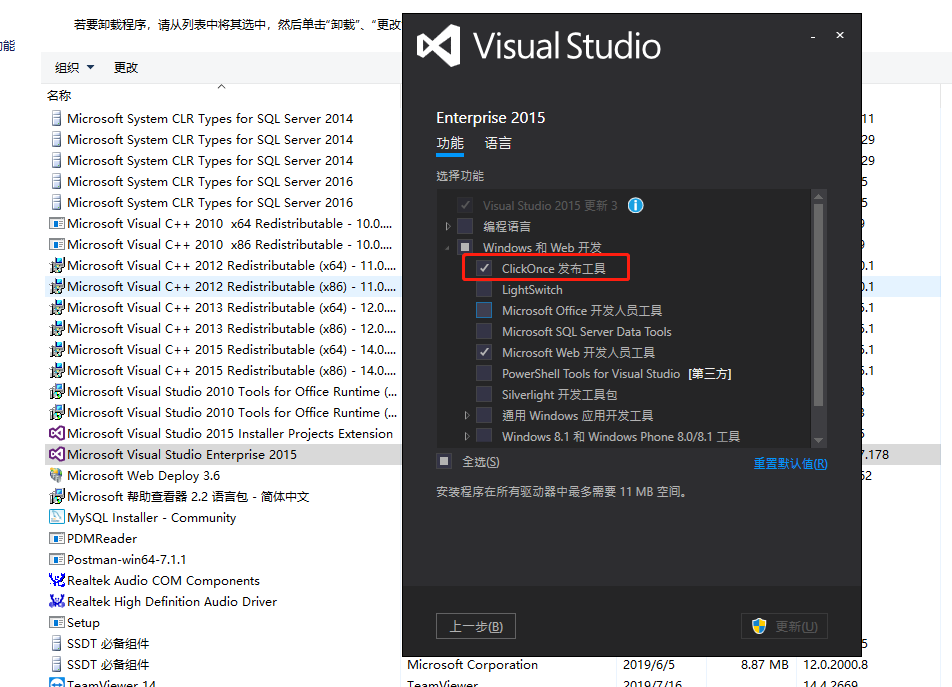Click the Postman-win64 app icon
Viewport: 952px width, 687px height.
(x=57, y=559)
